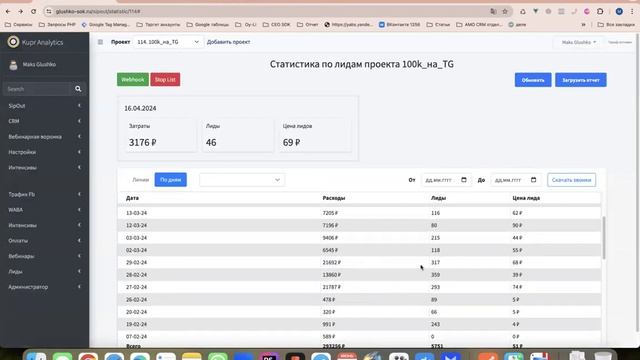The width and height of the screenshot is (640, 360).
Task: Click the table's vertical scrollbar thumb
Action: click(x=604, y=238)
